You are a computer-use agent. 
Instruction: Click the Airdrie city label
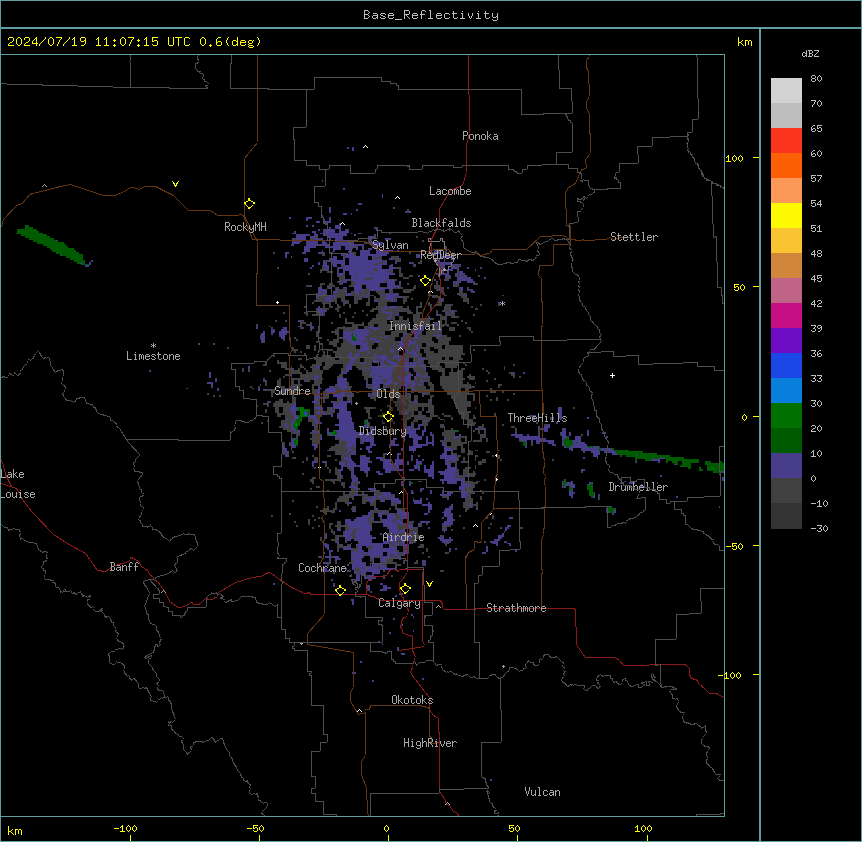[x=404, y=537]
